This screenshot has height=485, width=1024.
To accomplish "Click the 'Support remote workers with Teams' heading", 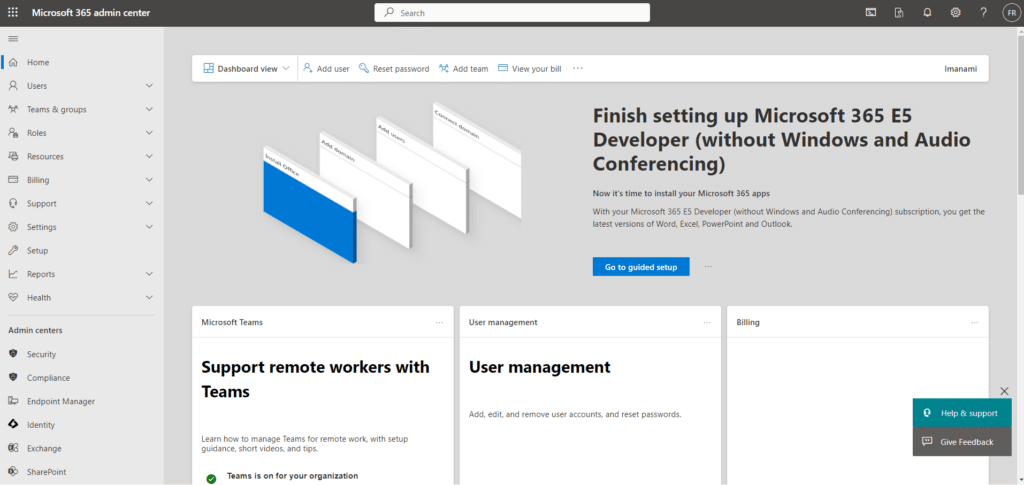I will point(315,379).
